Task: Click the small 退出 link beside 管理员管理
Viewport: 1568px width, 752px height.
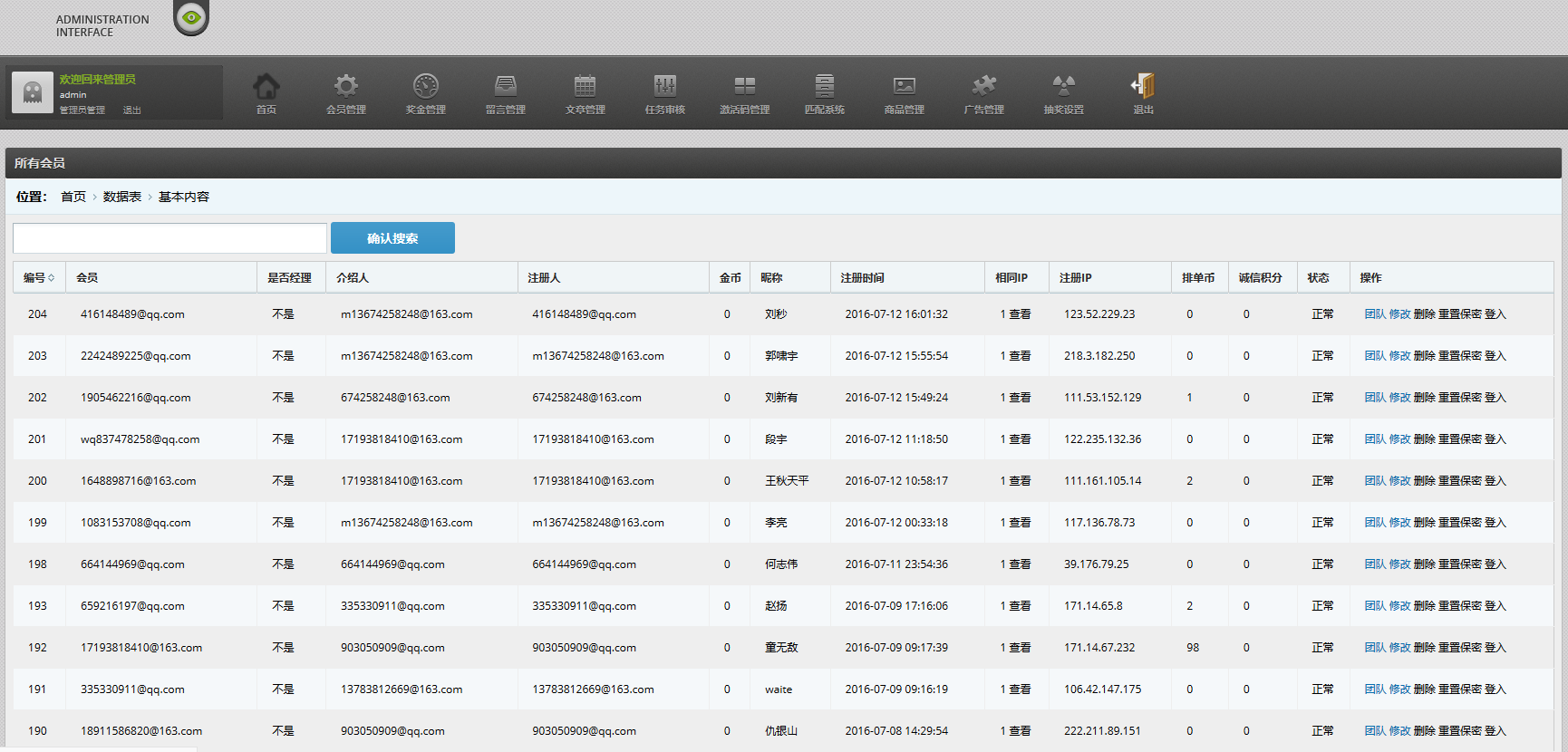Action: click(132, 111)
